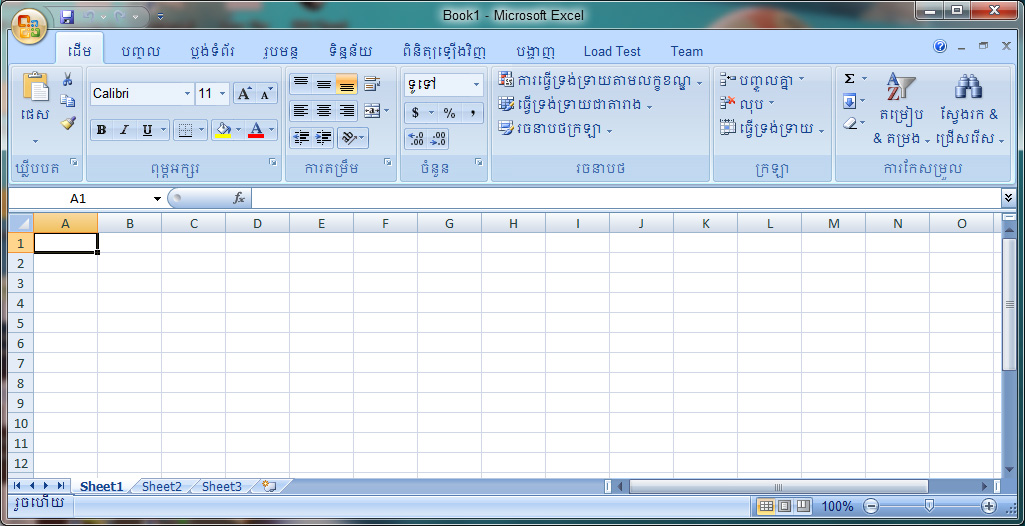The image size is (1025, 526).
Task: Apply the Comma style format
Action: [x=472, y=113]
